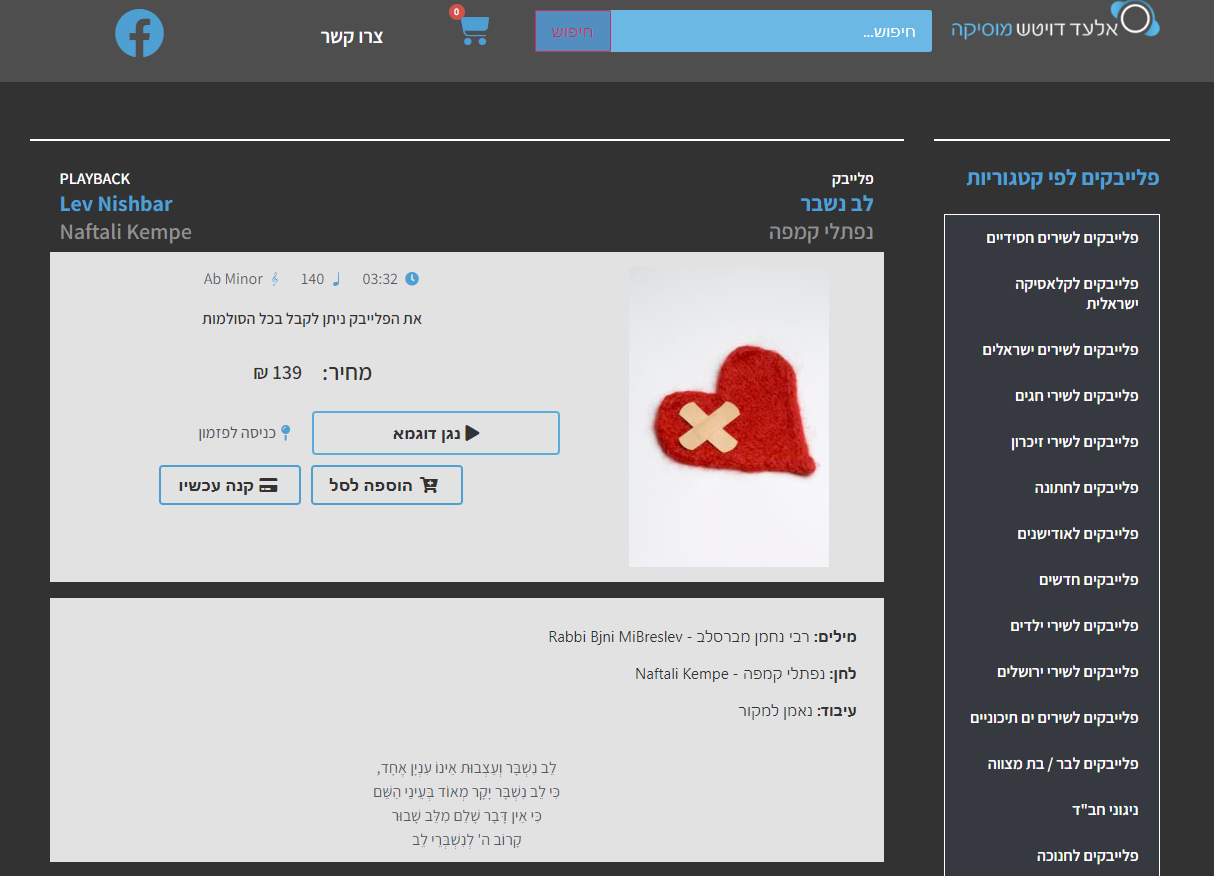Click the music note icon beside 140
The height and width of the screenshot is (876, 1214).
point(336,279)
